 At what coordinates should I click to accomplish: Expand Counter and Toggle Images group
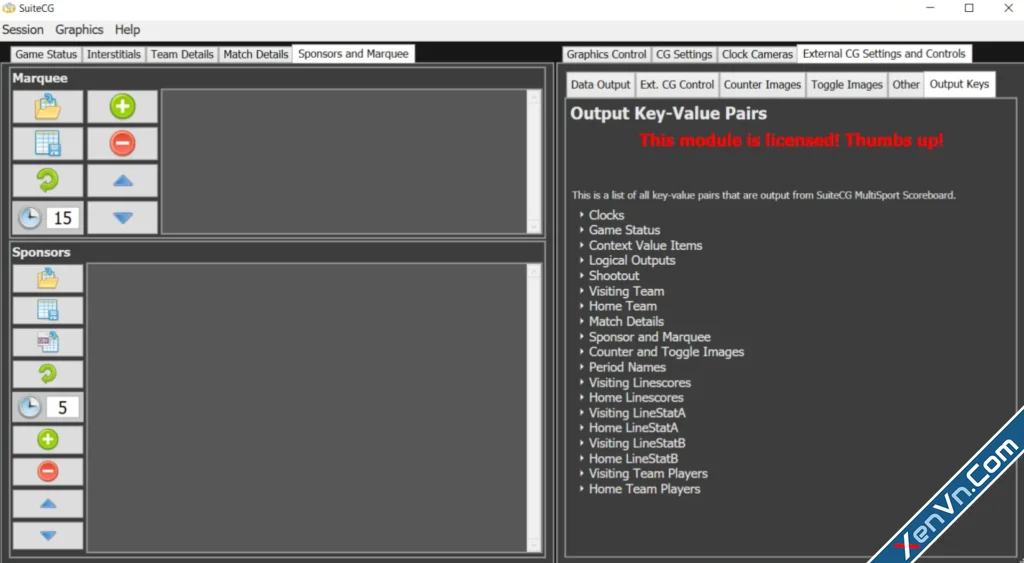tap(581, 351)
